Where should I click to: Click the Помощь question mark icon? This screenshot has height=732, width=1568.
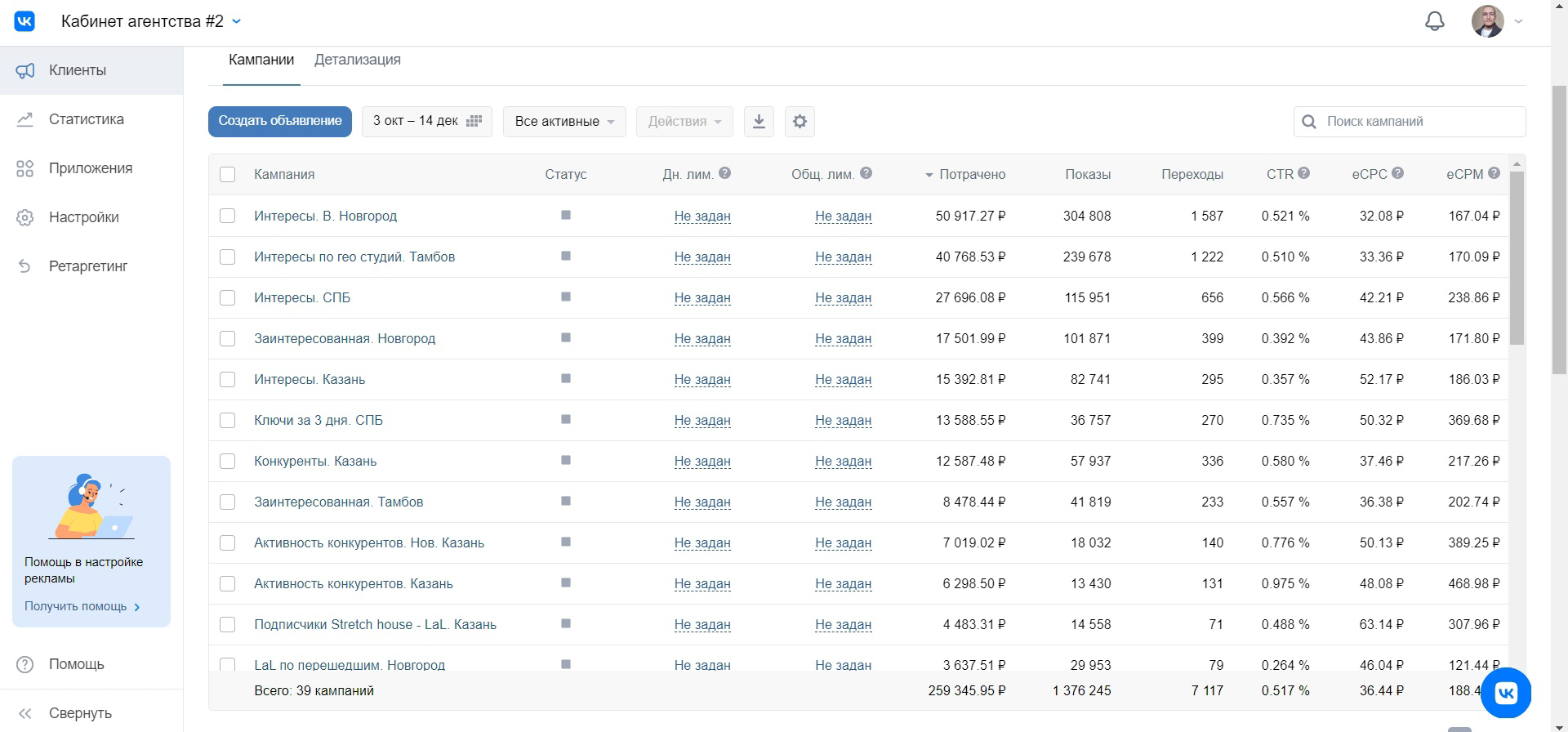pos(25,664)
